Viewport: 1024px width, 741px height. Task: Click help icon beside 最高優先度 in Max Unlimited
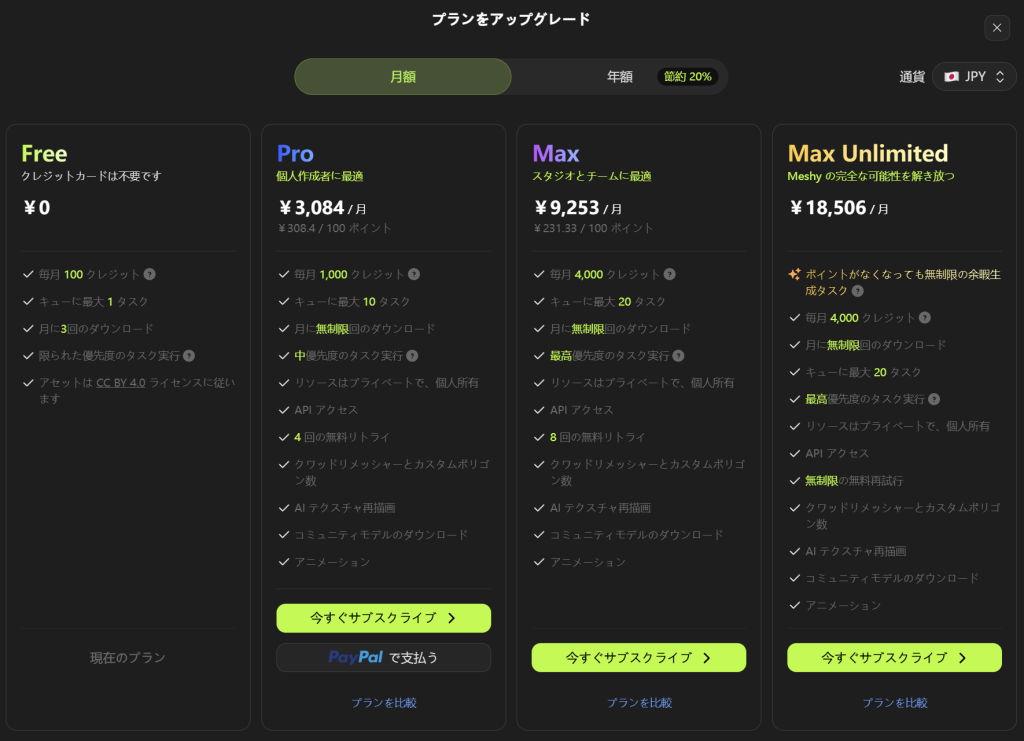click(x=934, y=399)
